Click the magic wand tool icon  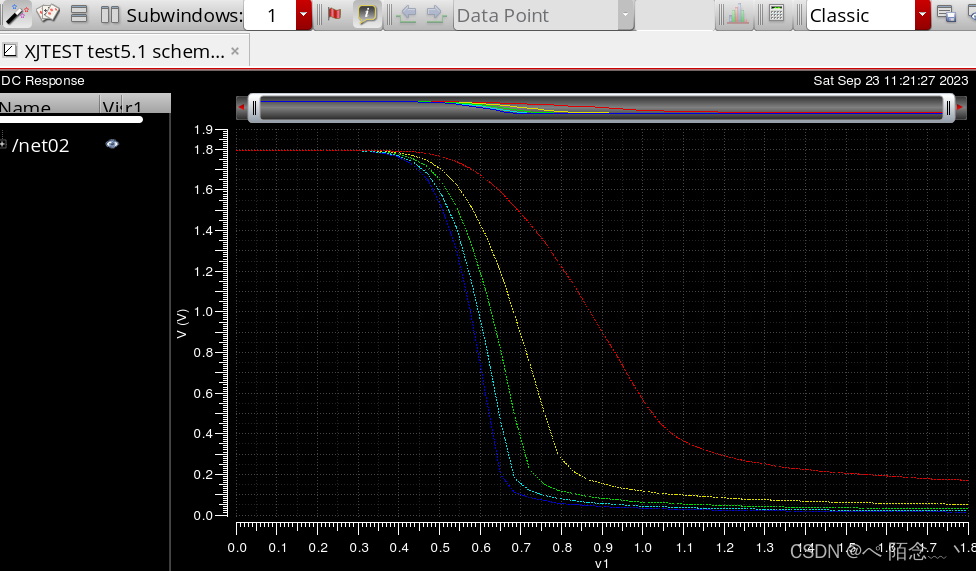tap(16, 14)
